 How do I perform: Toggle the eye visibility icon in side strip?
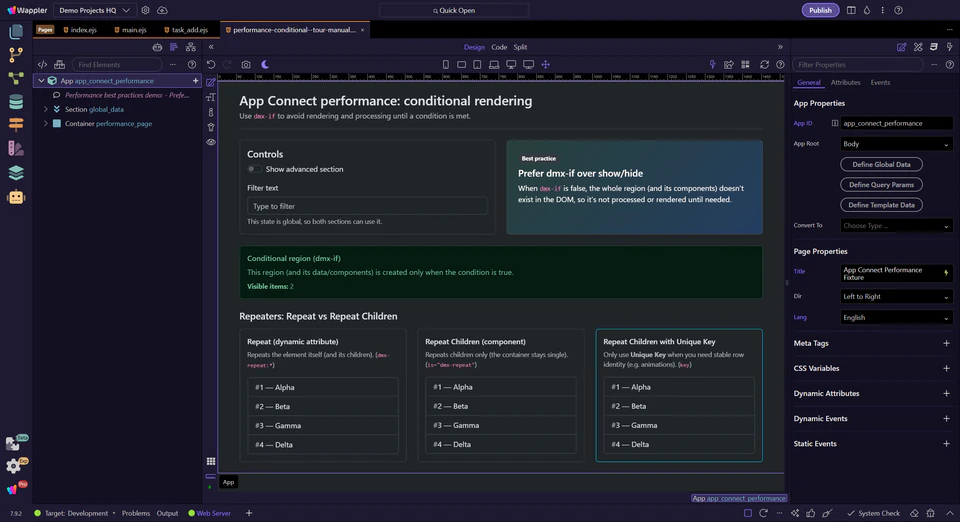pyautogui.click(x=211, y=142)
